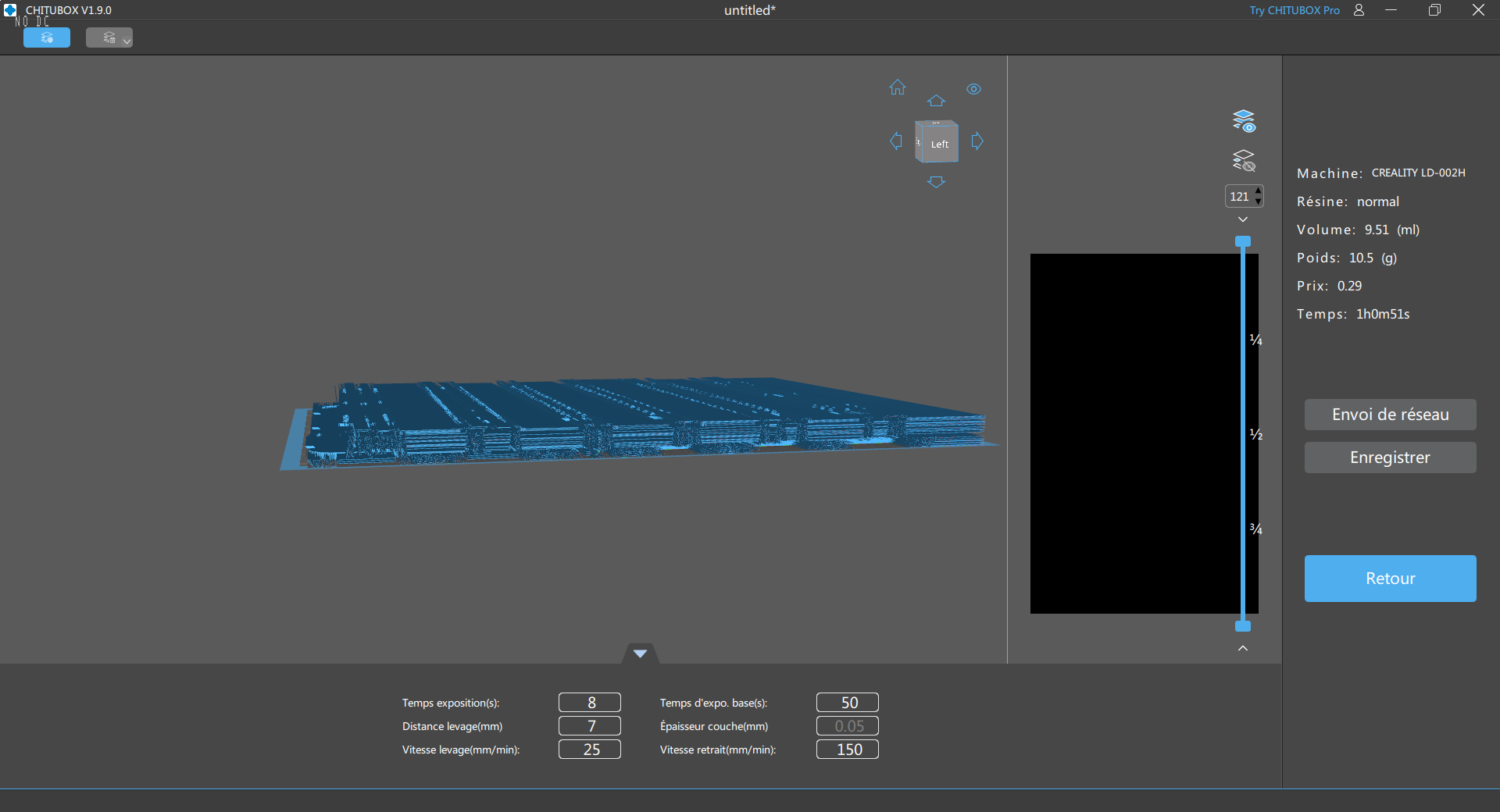Click the bottom handle of the layer slider
The height and width of the screenshot is (812, 1500).
click(x=1243, y=626)
